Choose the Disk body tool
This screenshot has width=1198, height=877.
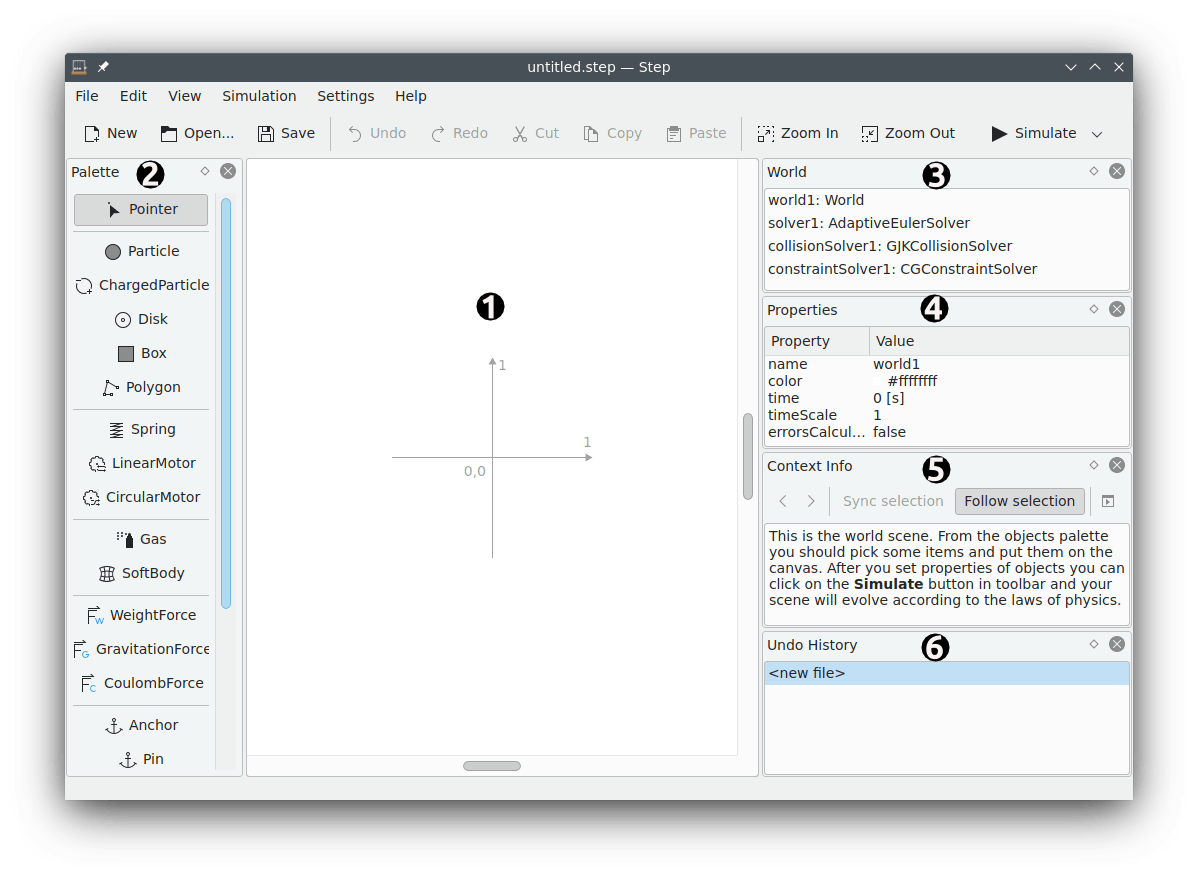141,319
